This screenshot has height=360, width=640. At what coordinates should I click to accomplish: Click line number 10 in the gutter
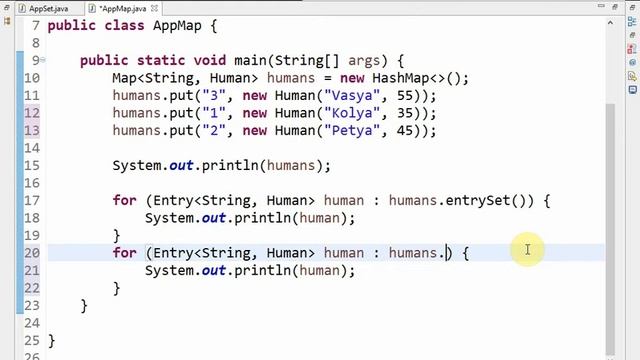pos(32,78)
